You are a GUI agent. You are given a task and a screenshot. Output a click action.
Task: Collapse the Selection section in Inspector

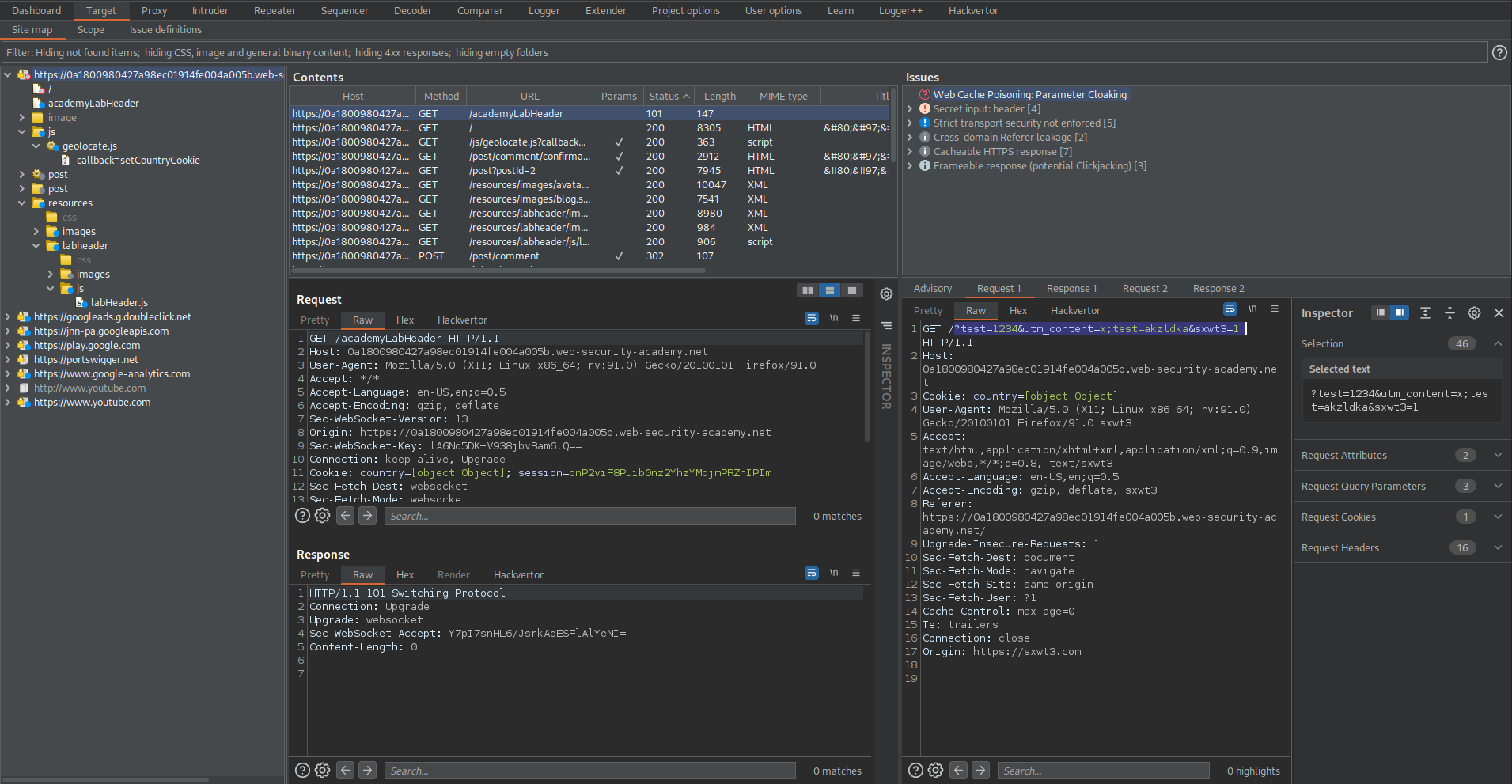point(1498,343)
